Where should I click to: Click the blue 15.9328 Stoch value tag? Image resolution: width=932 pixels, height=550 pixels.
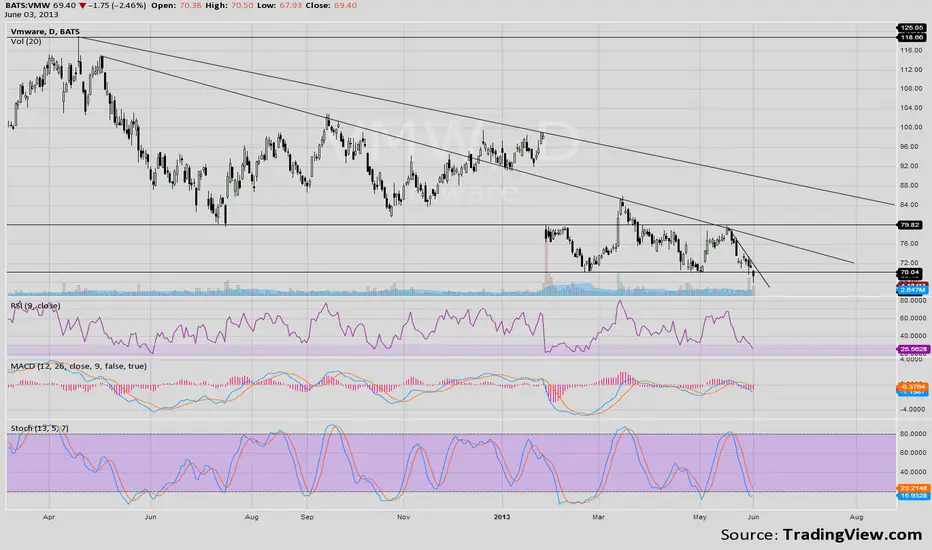pyautogui.click(x=912, y=495)
